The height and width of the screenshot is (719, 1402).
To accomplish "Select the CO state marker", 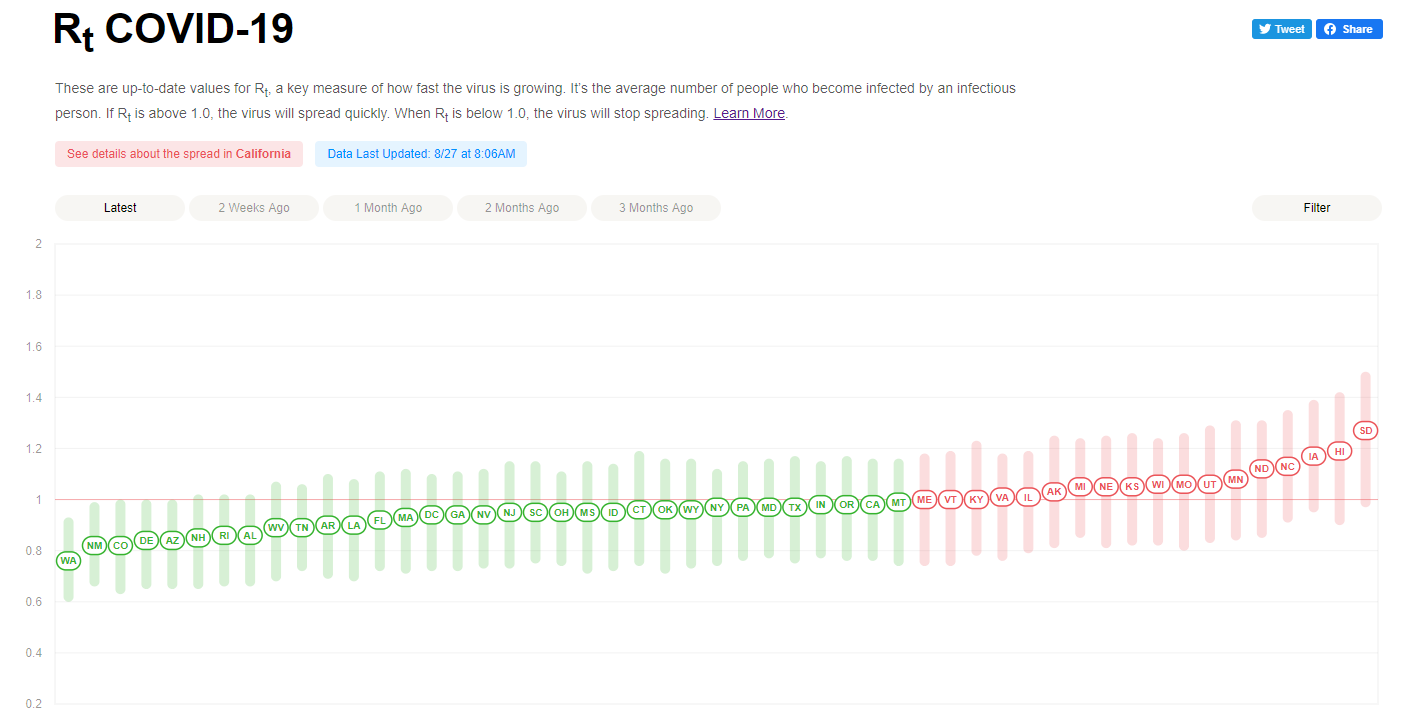I will [120, 546].
